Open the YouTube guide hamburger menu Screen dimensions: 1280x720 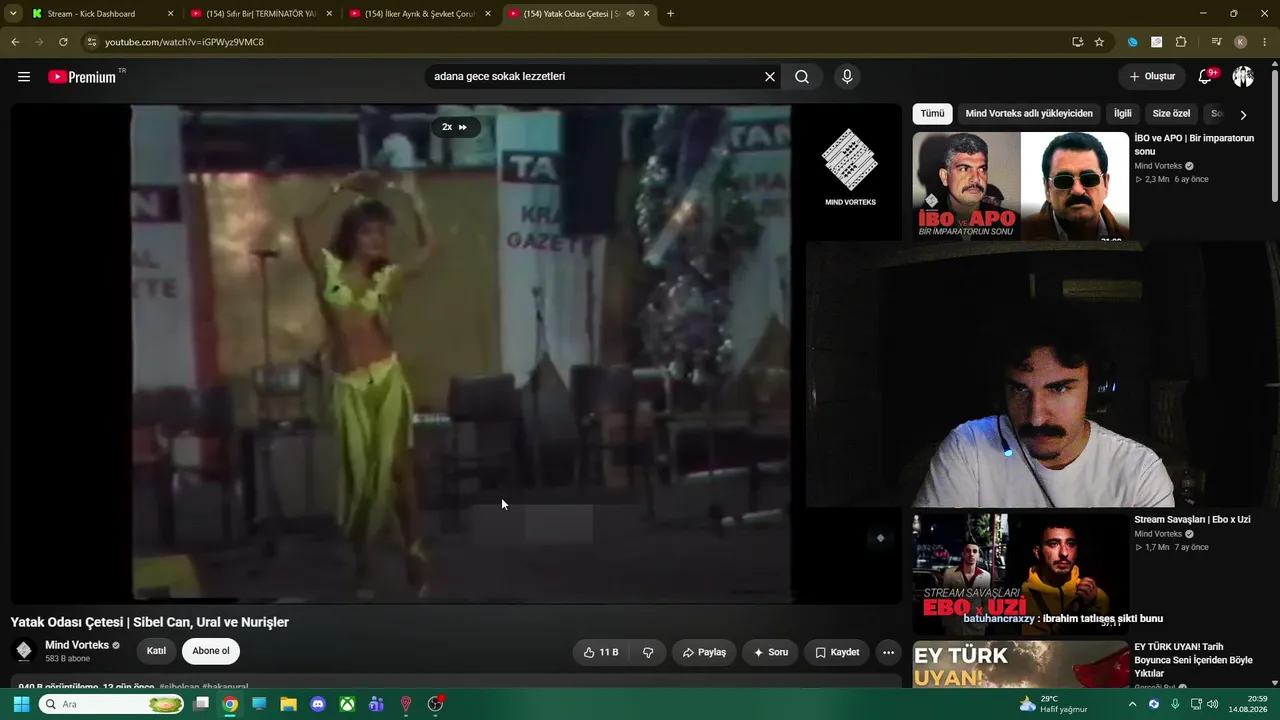pos(24,77)
